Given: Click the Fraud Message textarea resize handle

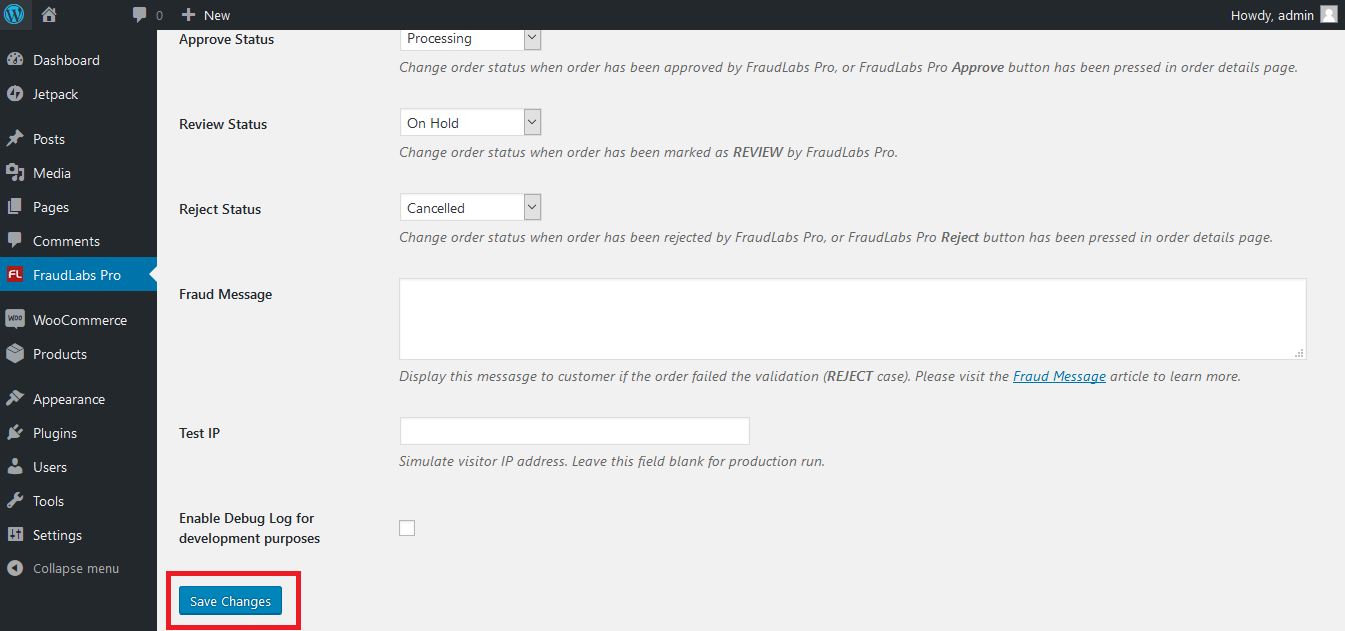Looking at the screenshot, I should 1299,353.
